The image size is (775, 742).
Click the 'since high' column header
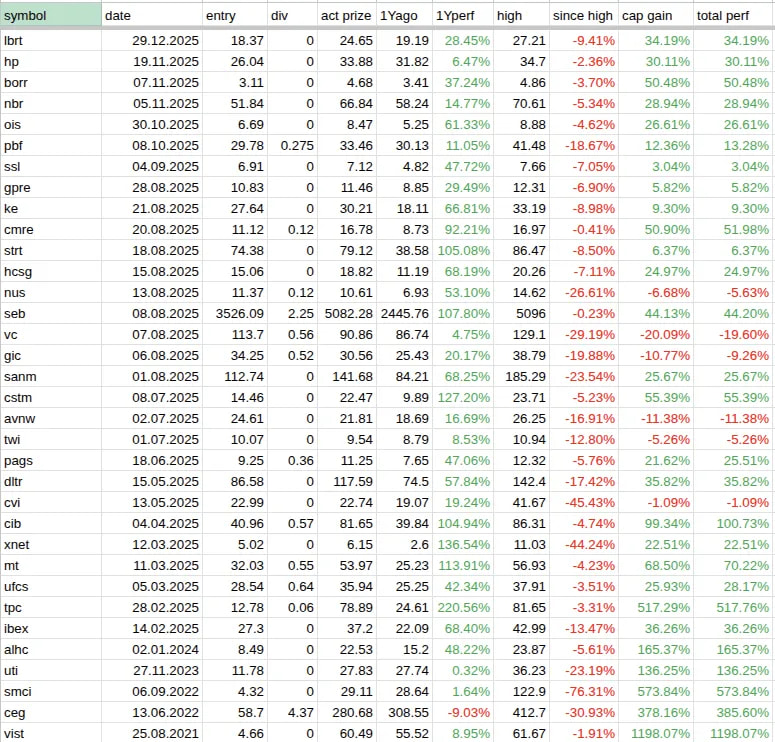(583, 15)
